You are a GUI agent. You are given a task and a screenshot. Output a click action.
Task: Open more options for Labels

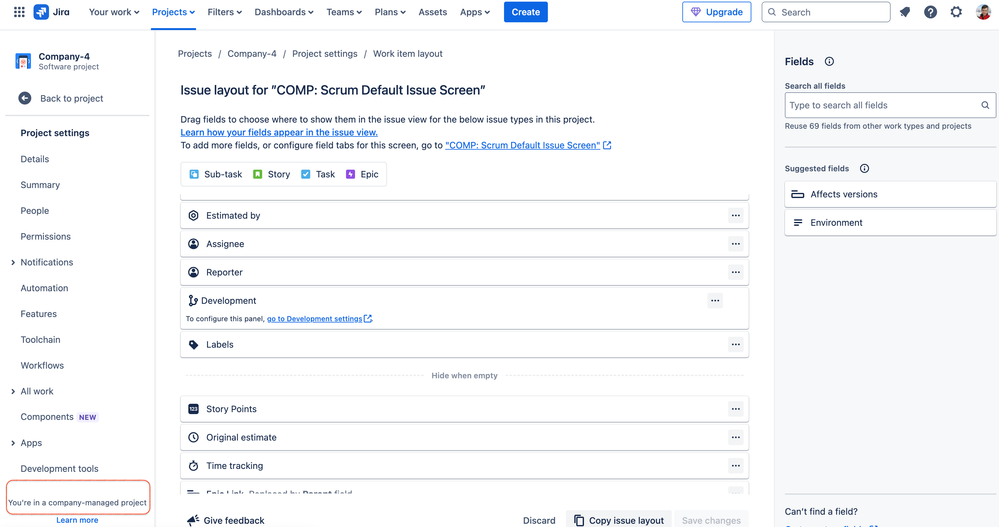coord(735,345)
